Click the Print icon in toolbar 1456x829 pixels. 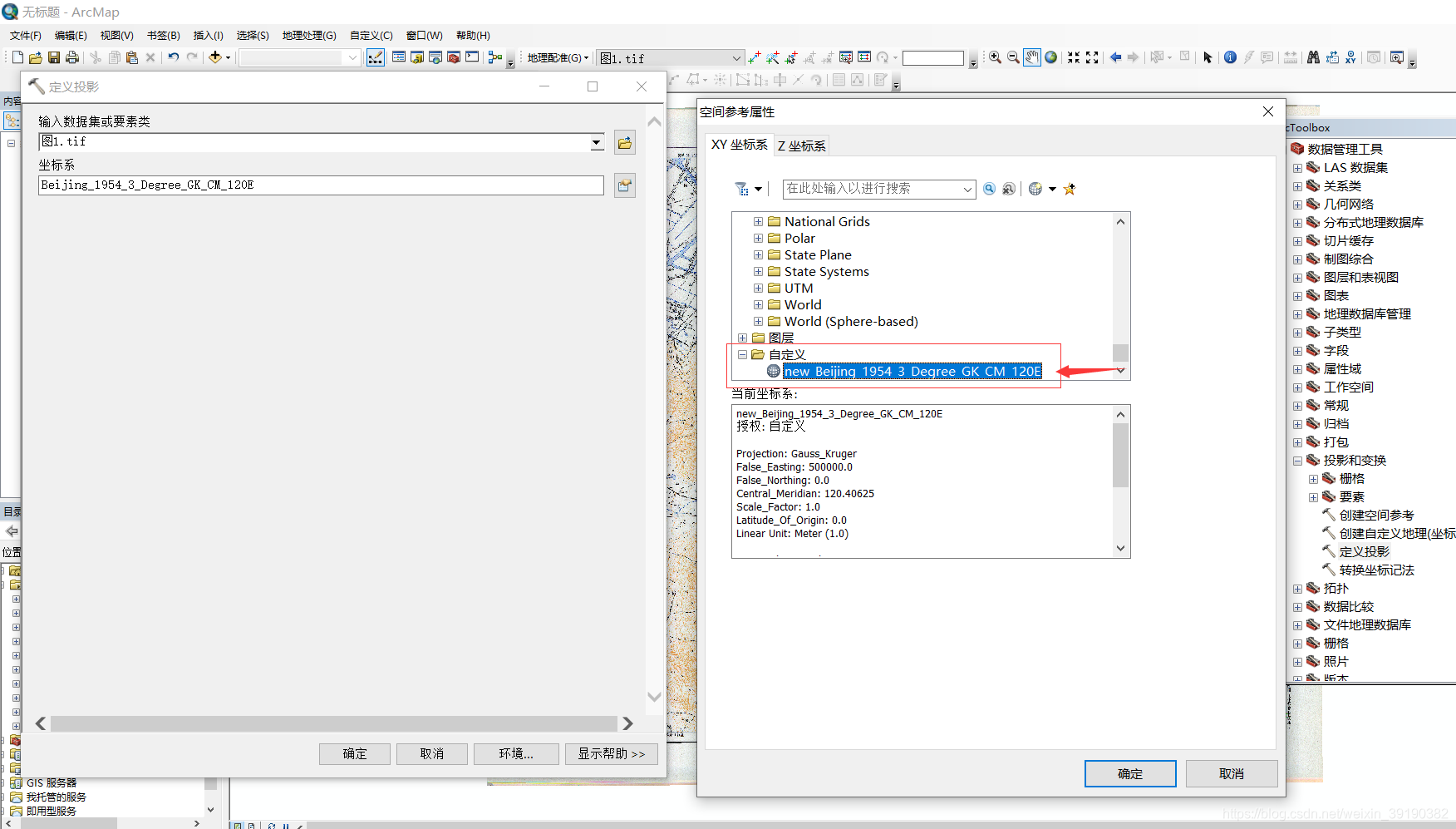[72, 57]
